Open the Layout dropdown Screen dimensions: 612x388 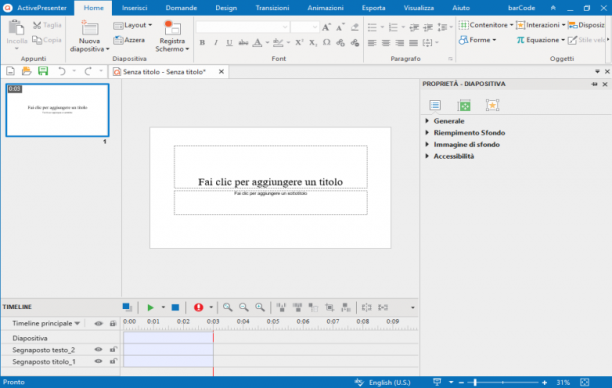coord(133,25)
